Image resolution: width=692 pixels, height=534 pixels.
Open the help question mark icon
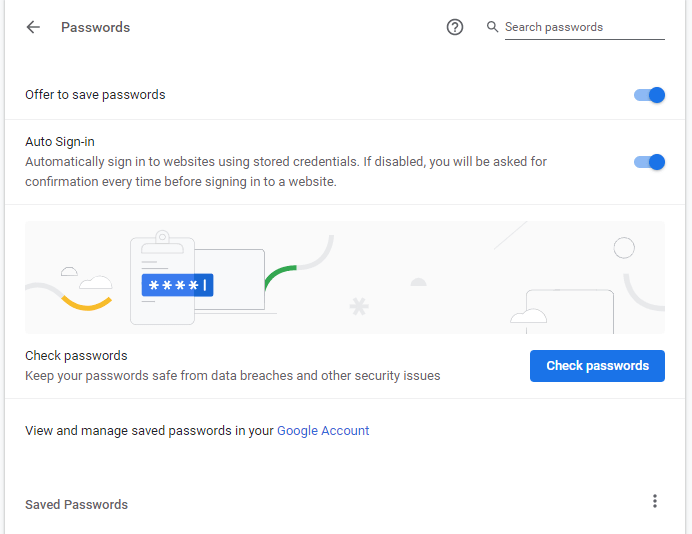(455, 27)
